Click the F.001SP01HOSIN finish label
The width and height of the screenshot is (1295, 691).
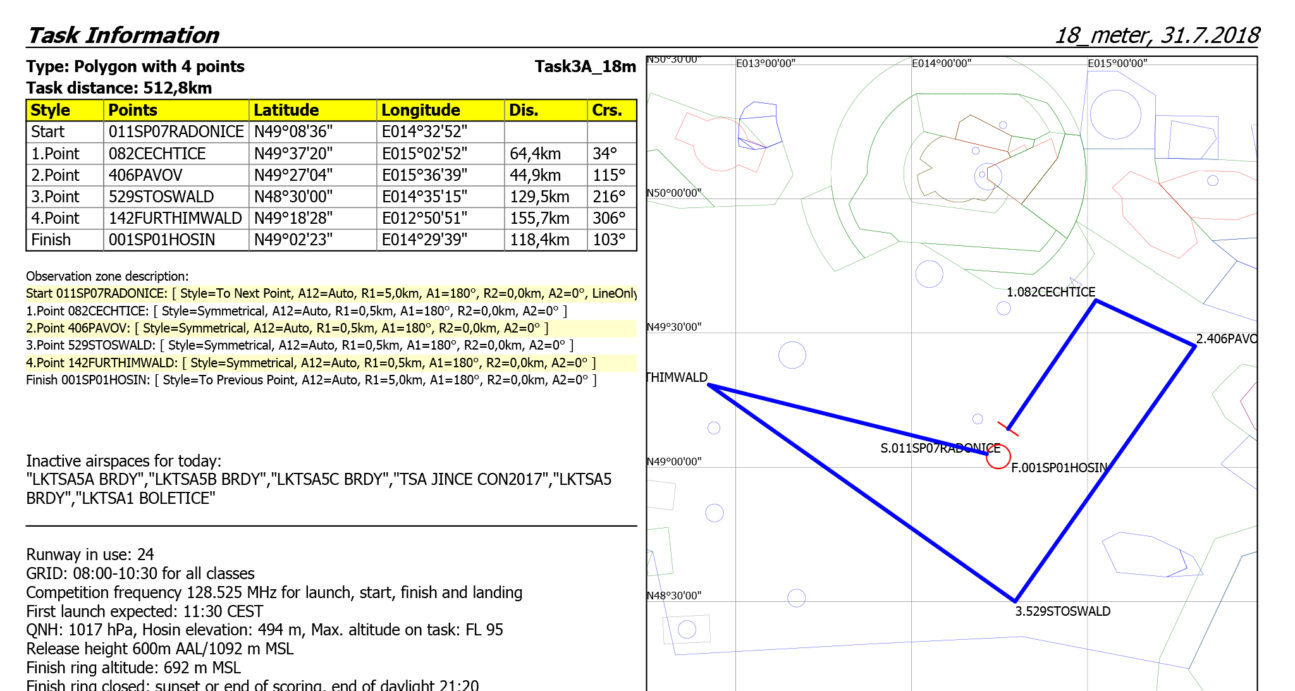(1060, 467)
